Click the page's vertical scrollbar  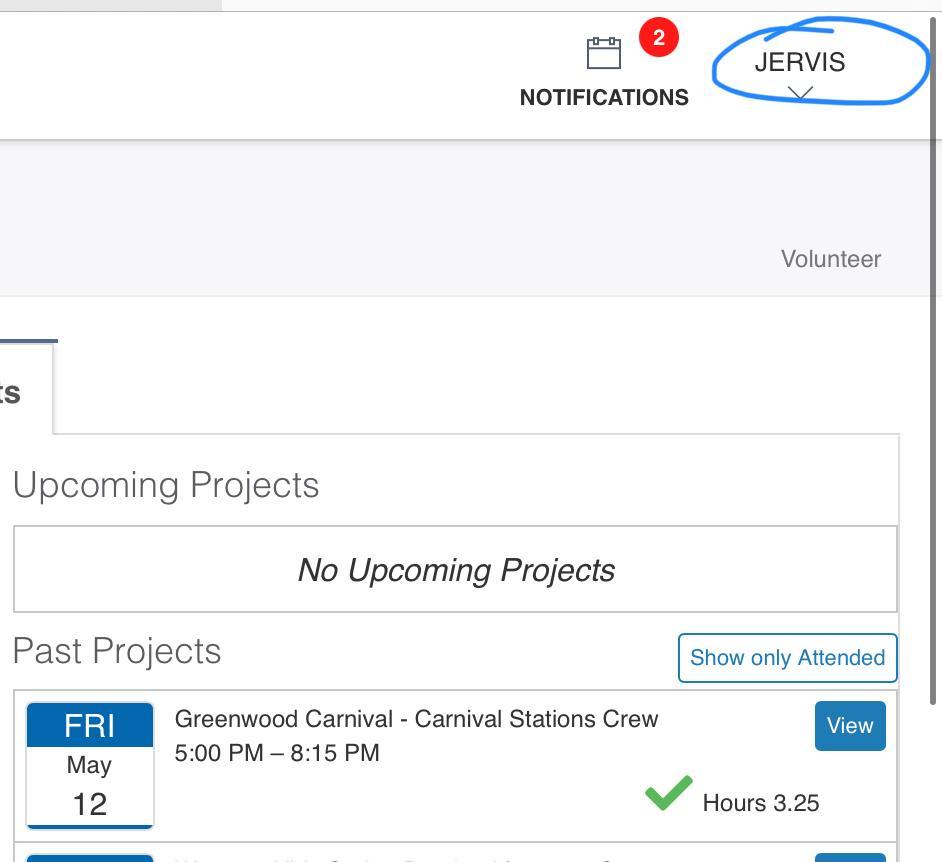click(936, 400)
